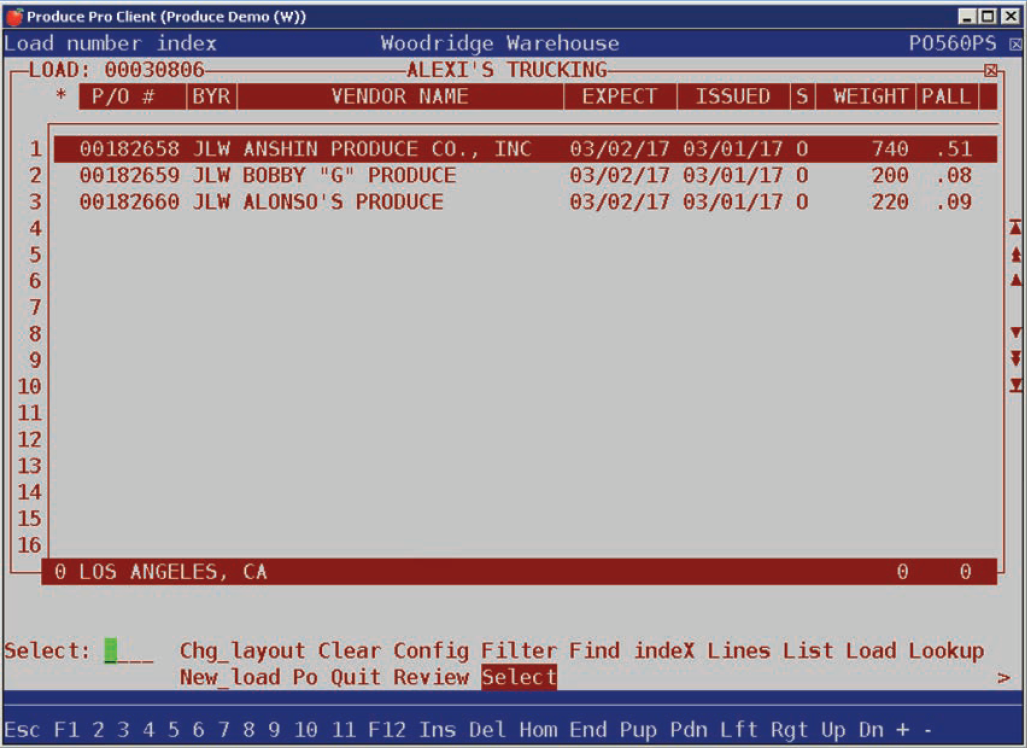Click the F1 key in function bar

point(66,730)
